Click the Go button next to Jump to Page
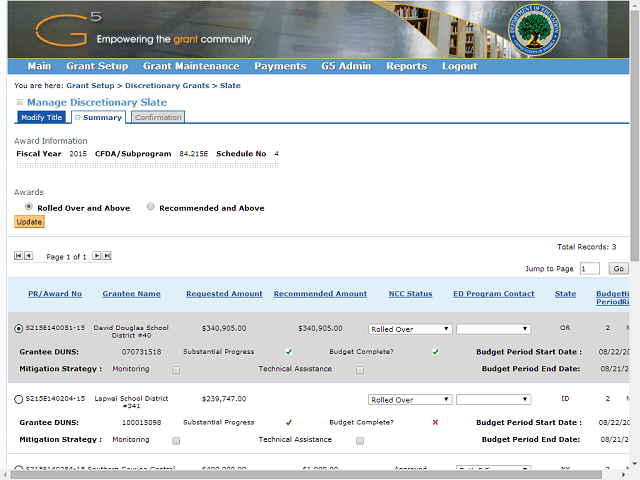This screenshot has height=480, width=640. [x=618, y=269]
